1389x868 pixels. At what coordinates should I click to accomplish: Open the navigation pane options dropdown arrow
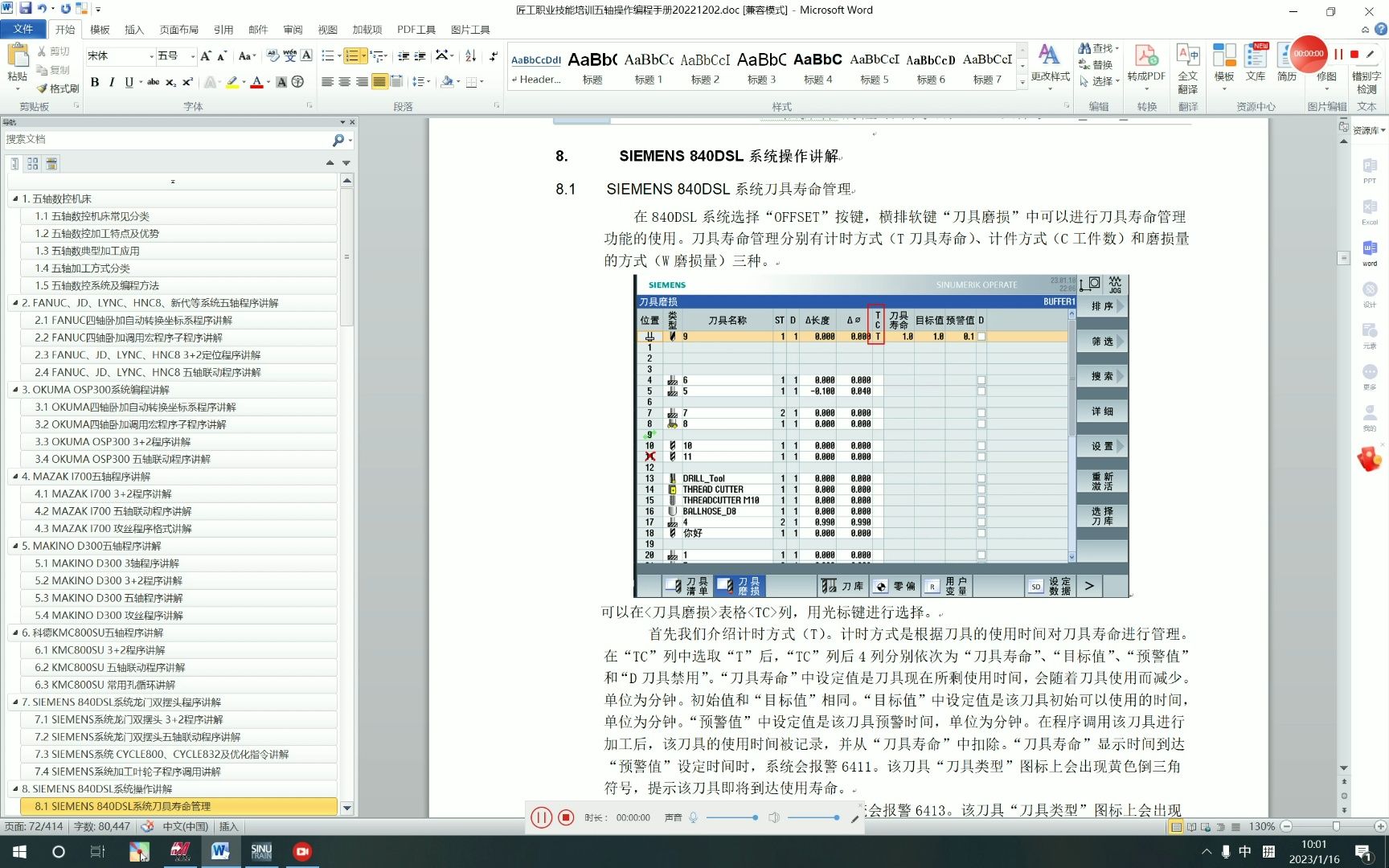coord(342,122)
